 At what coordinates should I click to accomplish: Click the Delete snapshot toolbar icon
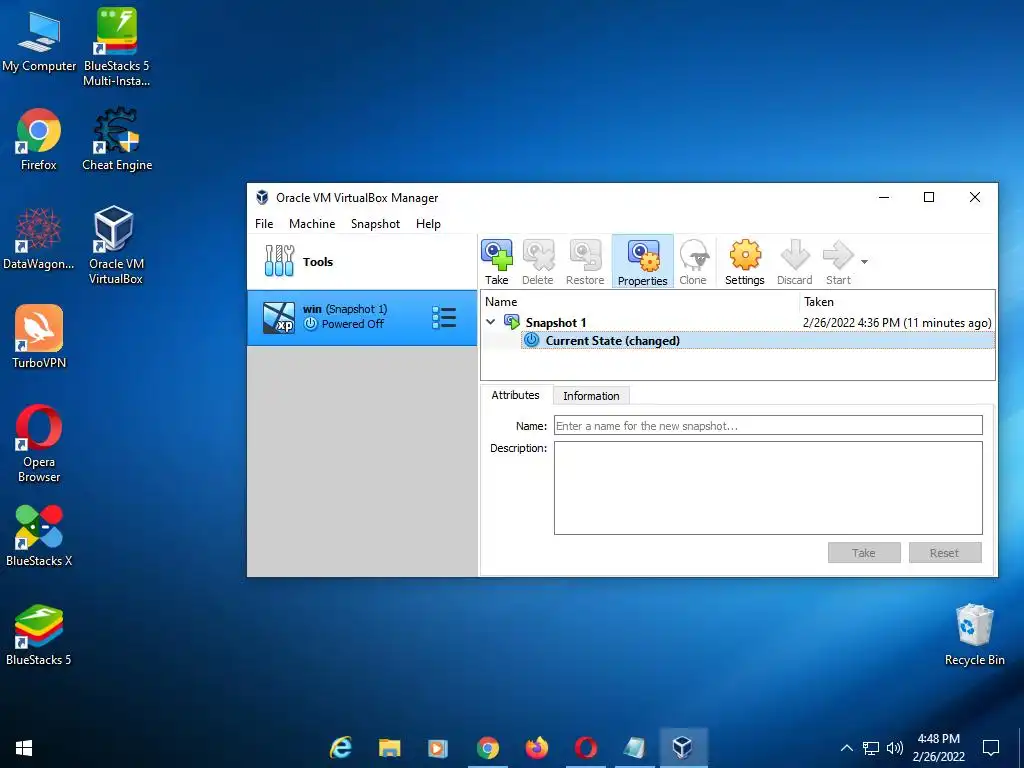pyautogui.click(x=537, y=262)
